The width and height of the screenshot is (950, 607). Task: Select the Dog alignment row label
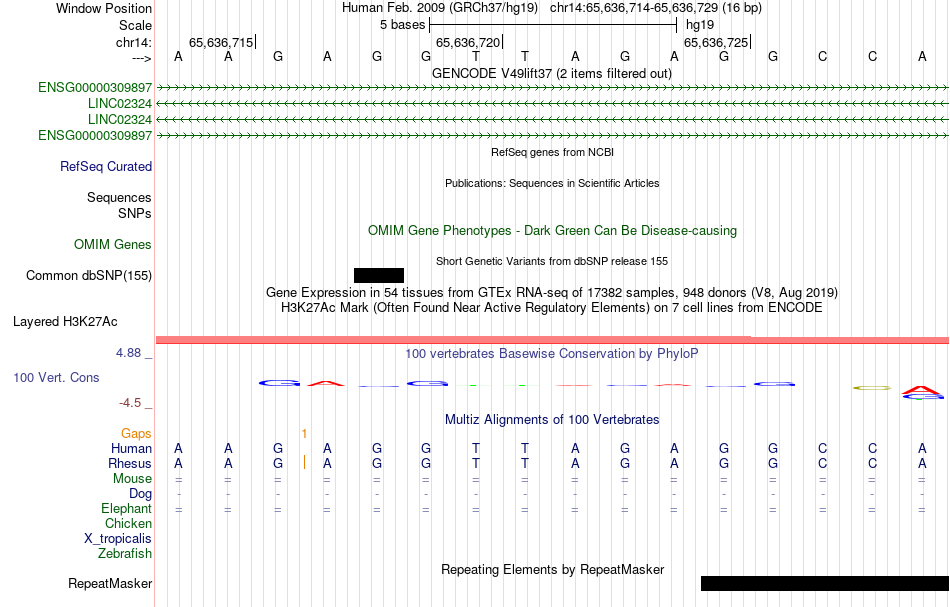click(x=141, y=494)
